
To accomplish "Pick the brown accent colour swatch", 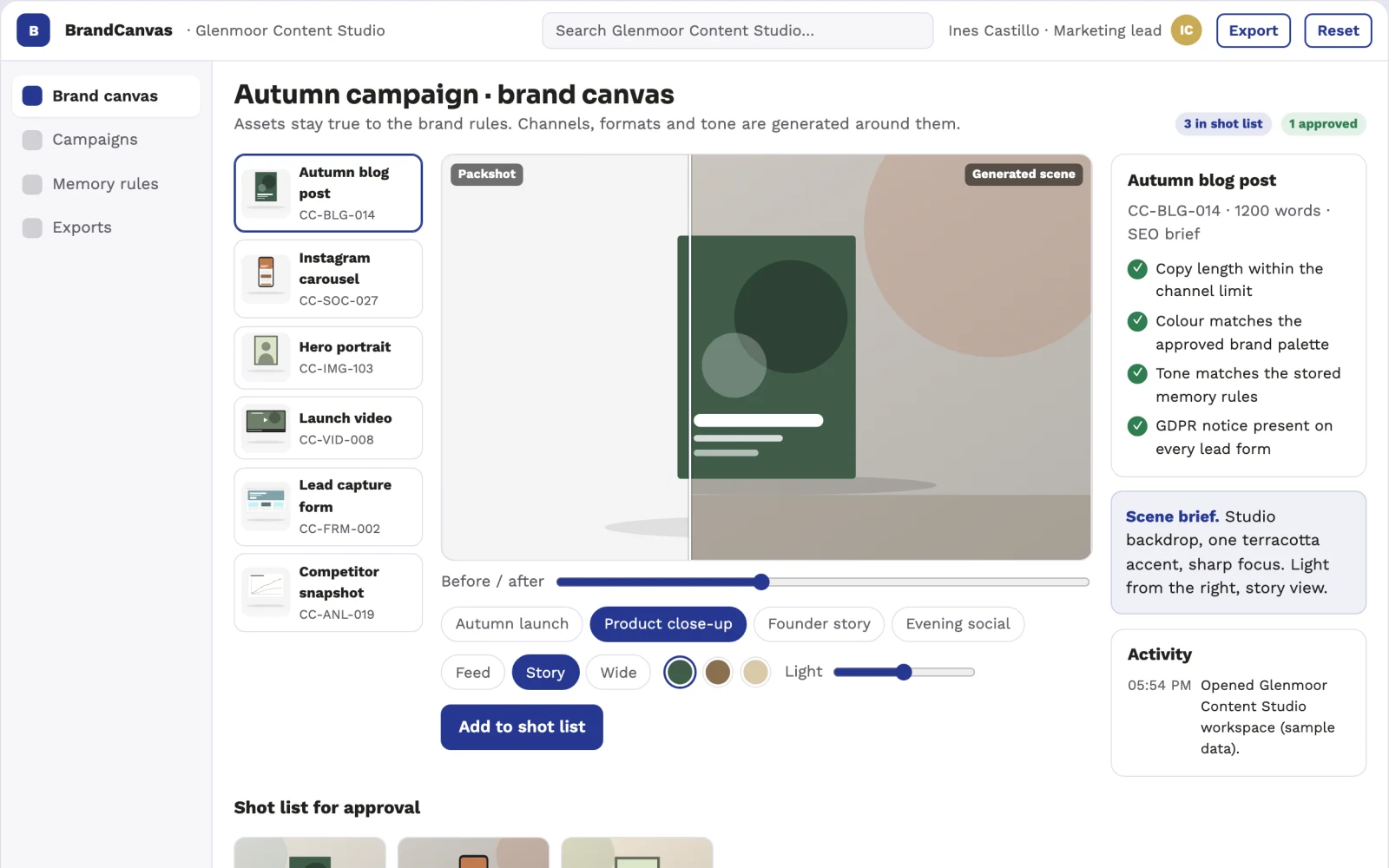I will 717,672.
